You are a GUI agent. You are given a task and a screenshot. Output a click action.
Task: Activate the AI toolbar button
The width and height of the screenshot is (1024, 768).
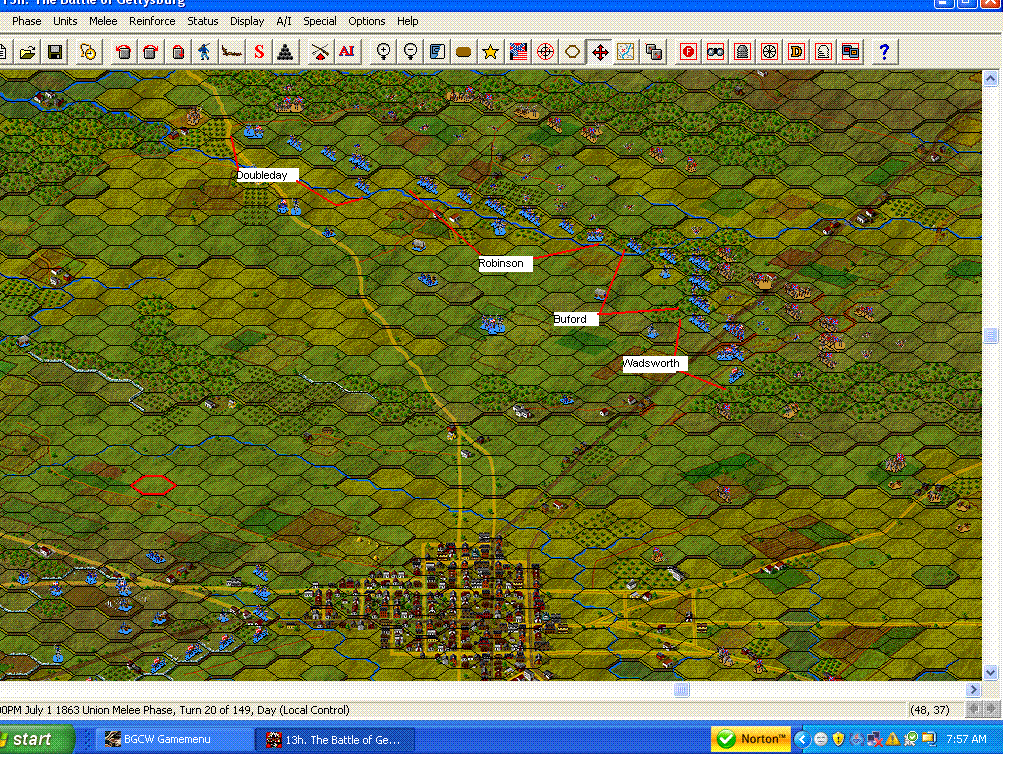point(347,52)
